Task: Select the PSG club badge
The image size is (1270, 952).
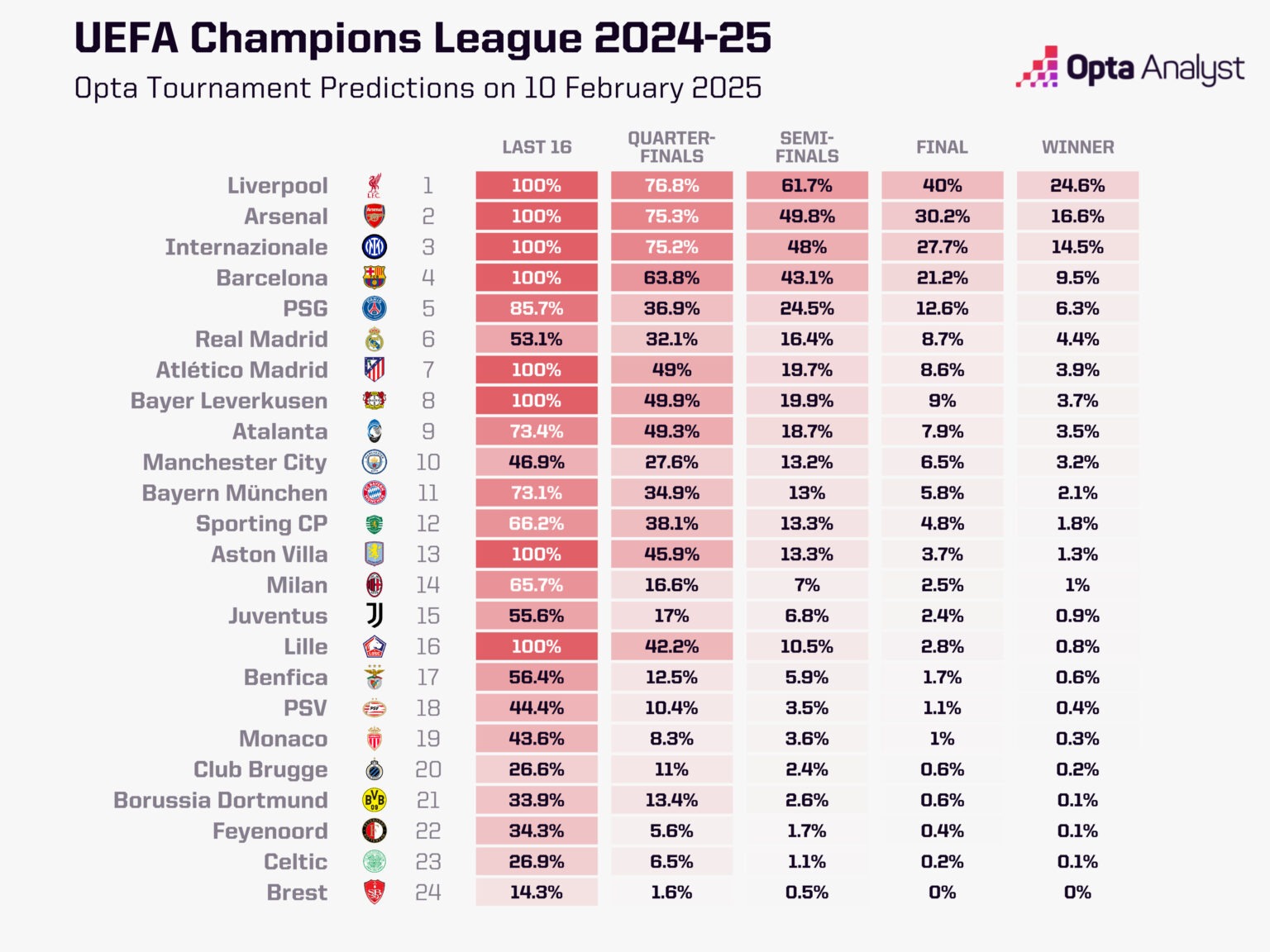Action: click(375, 308)
